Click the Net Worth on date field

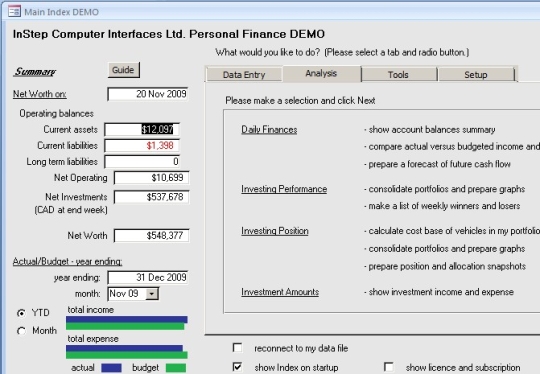point(148,94)
